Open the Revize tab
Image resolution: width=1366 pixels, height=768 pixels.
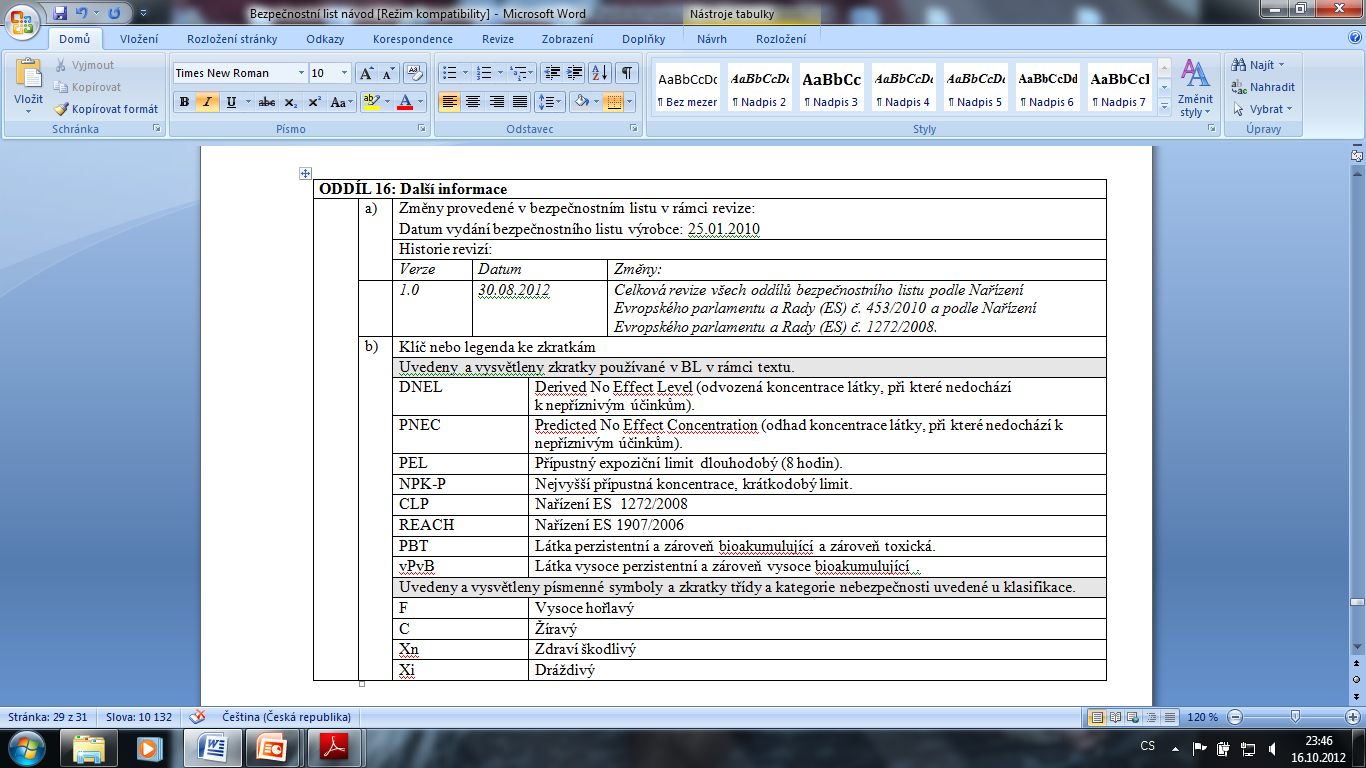pyautogui.click(x=498, y=39)
